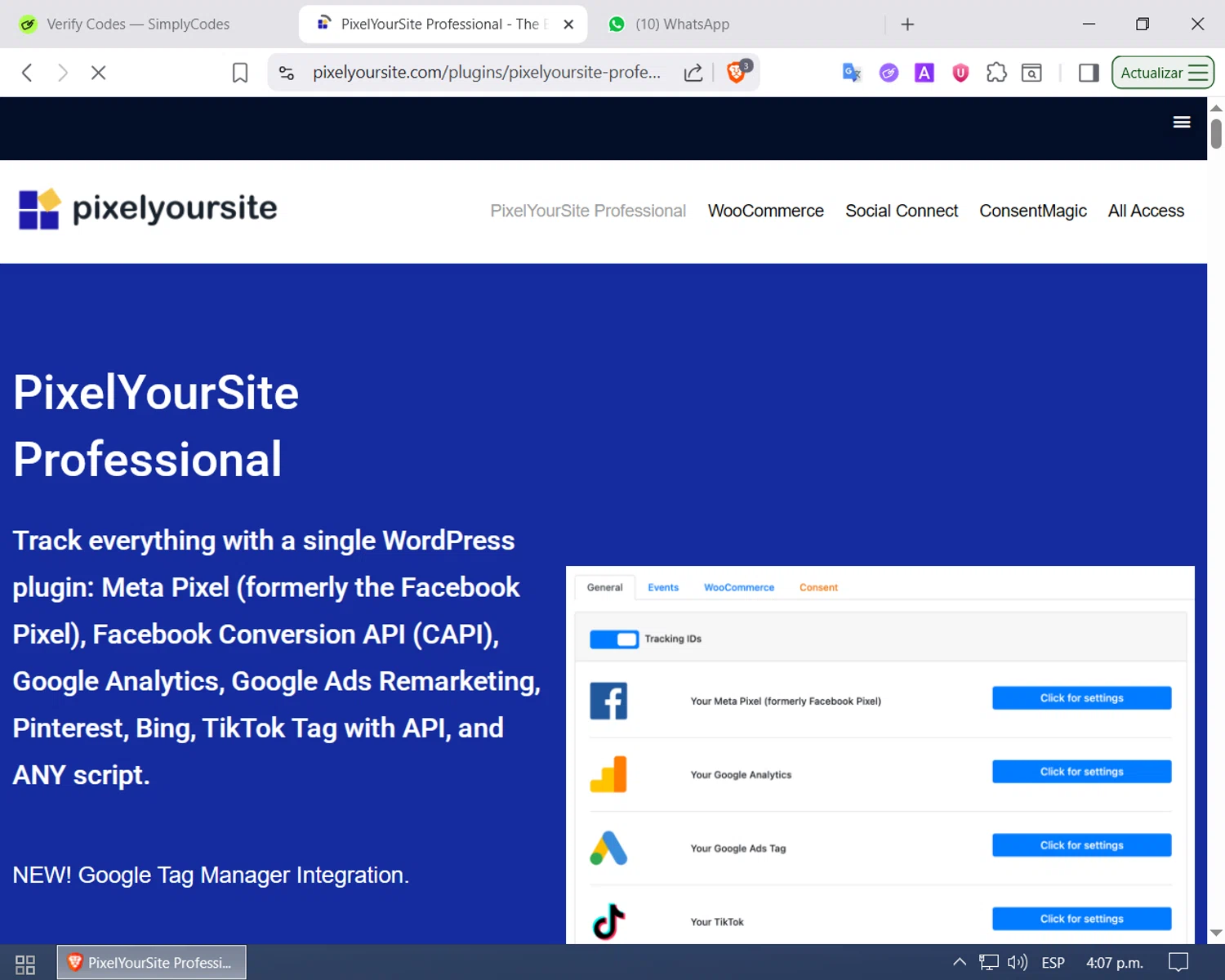Click the scrollbar up arrow
Viewport: 1225px width, 980px height.
[1216, 108]
